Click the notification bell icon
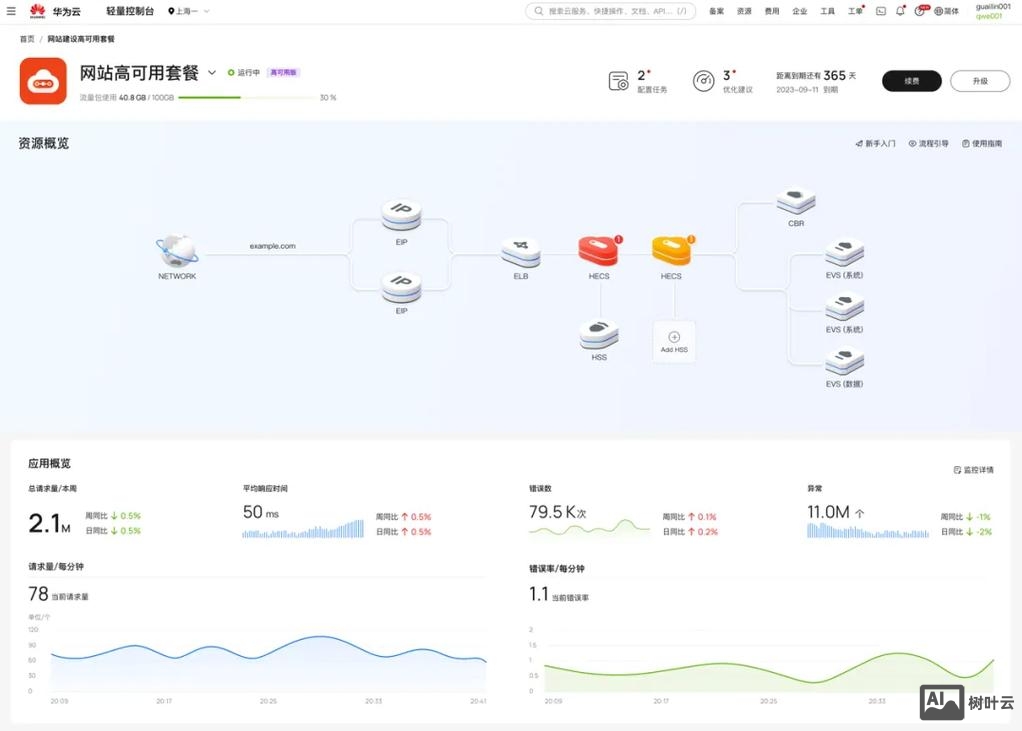 [900, 11]
